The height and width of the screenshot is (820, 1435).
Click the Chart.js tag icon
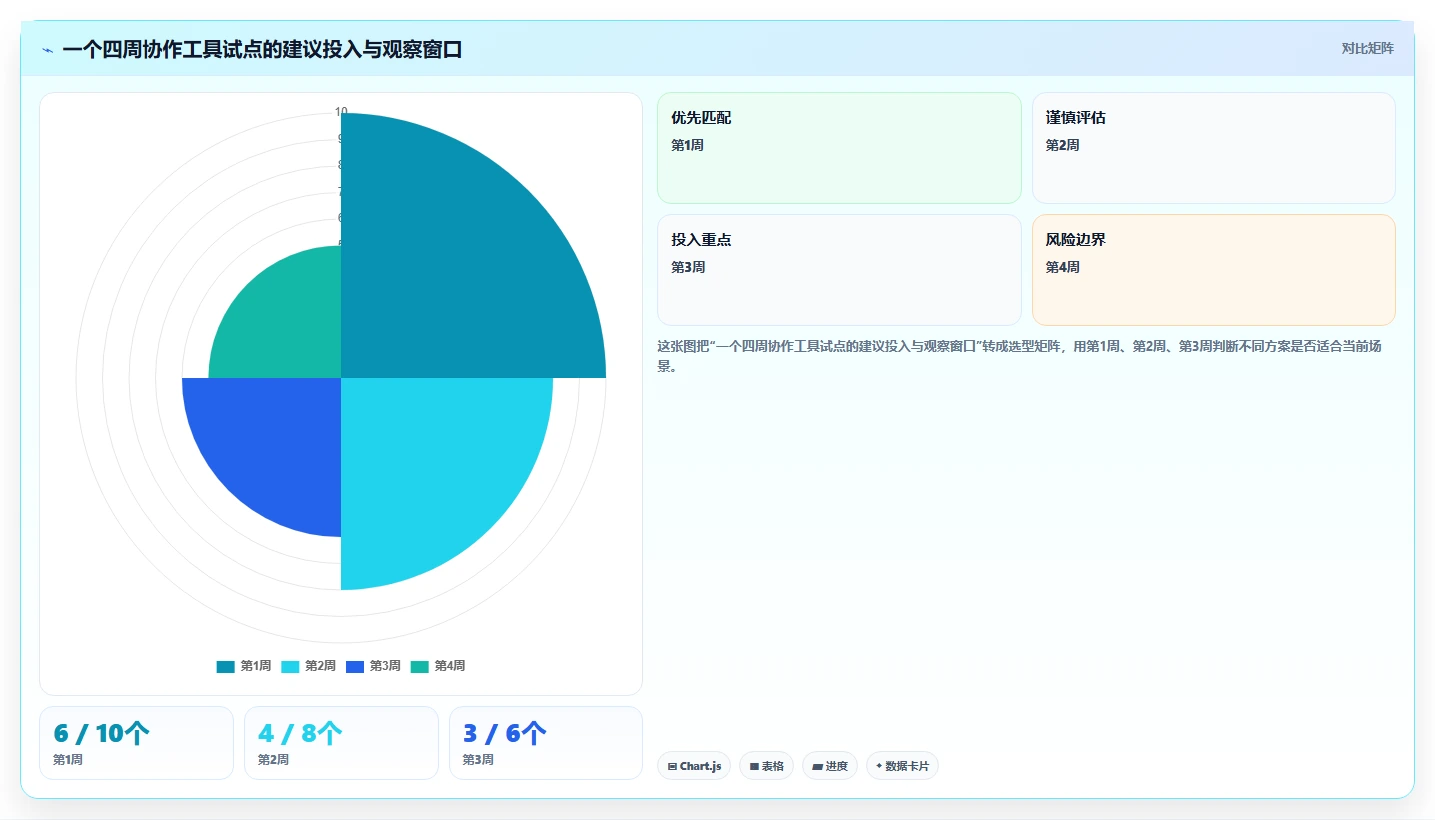[x=672, y=767]
